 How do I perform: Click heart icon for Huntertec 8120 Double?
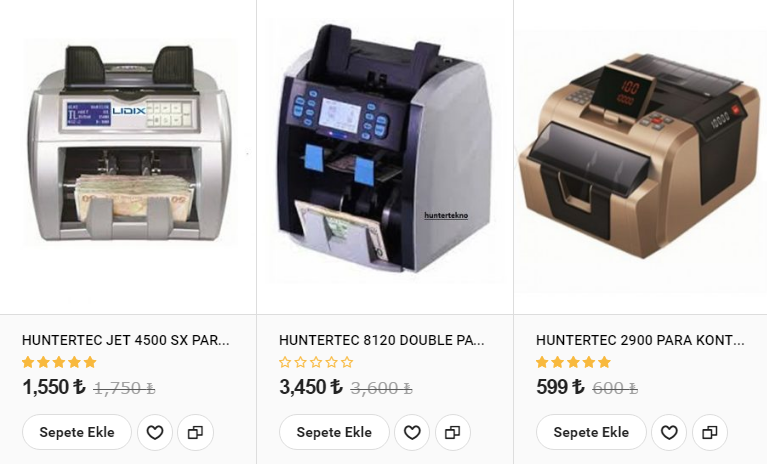tap(412, 432)
